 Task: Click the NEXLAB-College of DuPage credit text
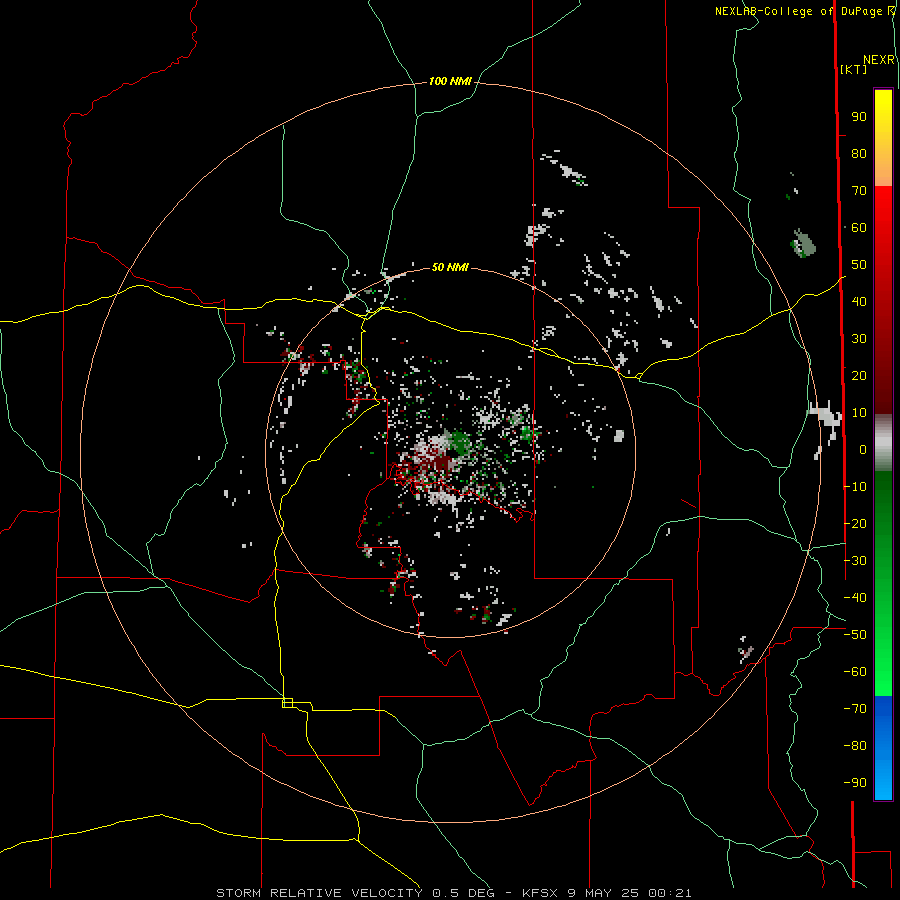tap(804, 11)
